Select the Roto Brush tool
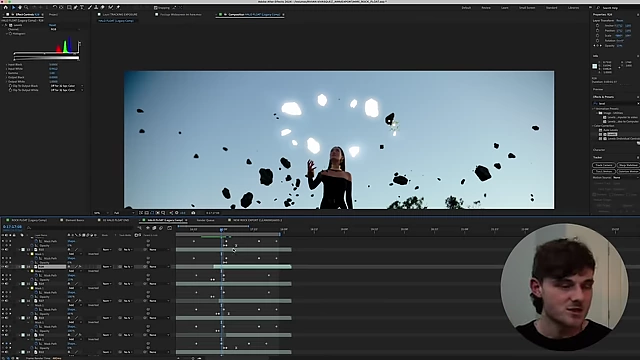Viewport: 640px width, 360px height. (x=111, y=7)
